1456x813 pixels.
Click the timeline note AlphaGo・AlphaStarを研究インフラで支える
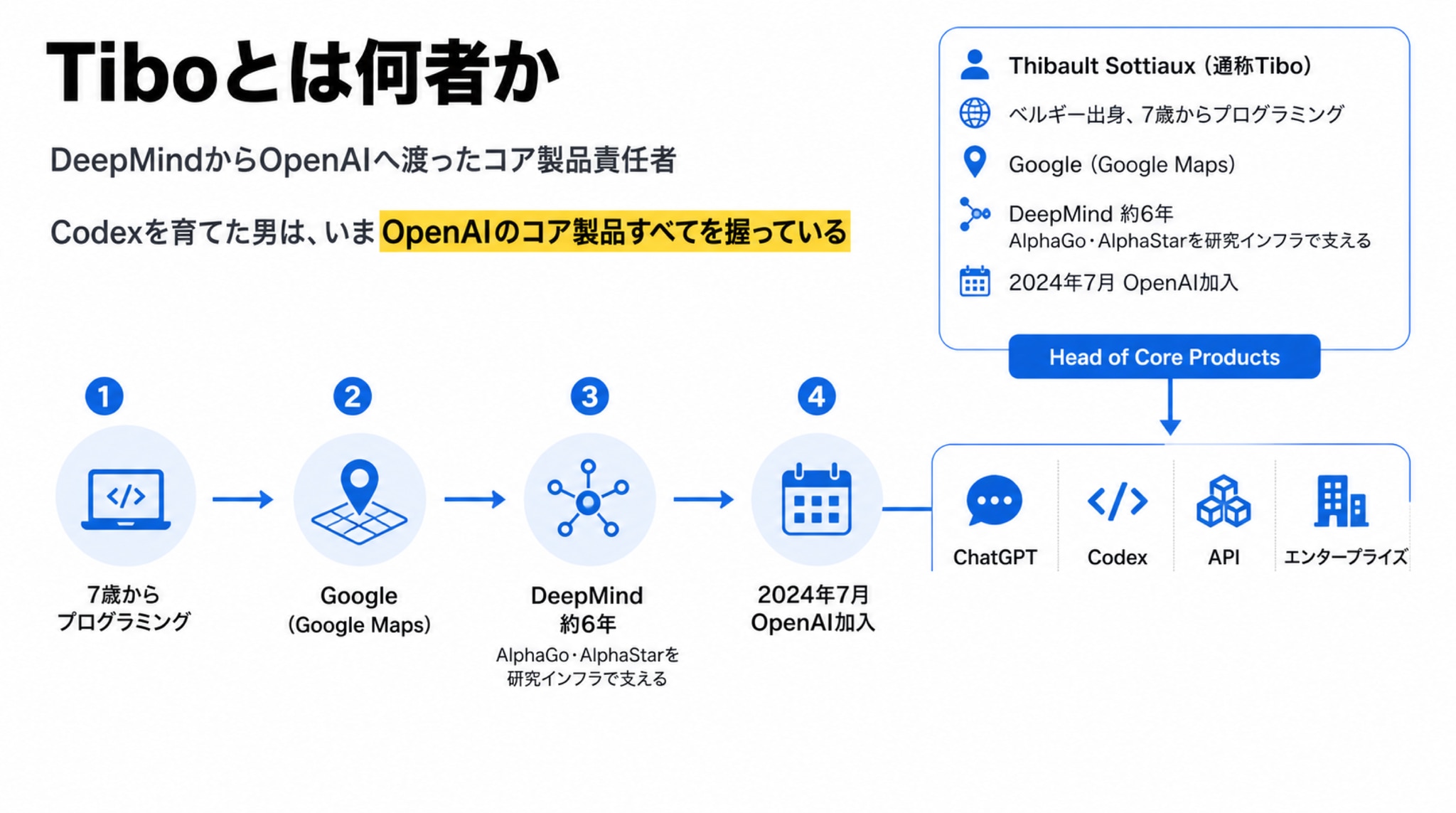587,666
